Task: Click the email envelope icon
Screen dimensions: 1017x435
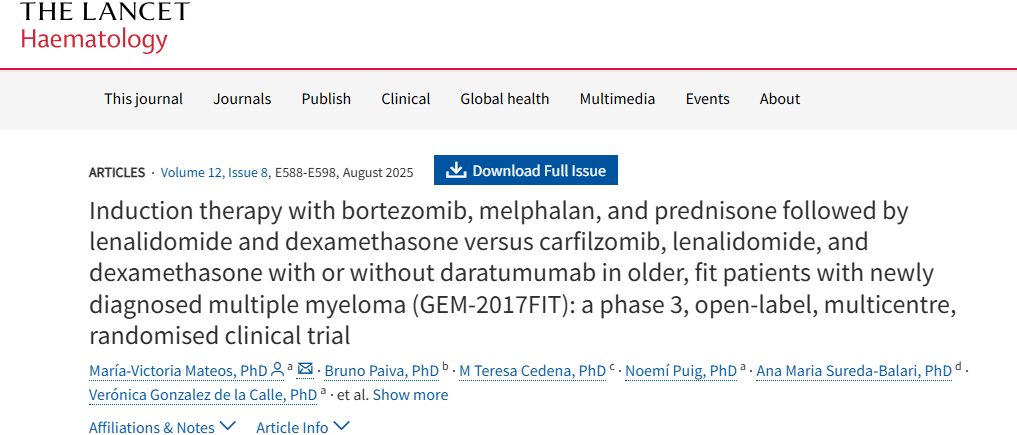Action: pyautogui.click(x=305, y=370)
